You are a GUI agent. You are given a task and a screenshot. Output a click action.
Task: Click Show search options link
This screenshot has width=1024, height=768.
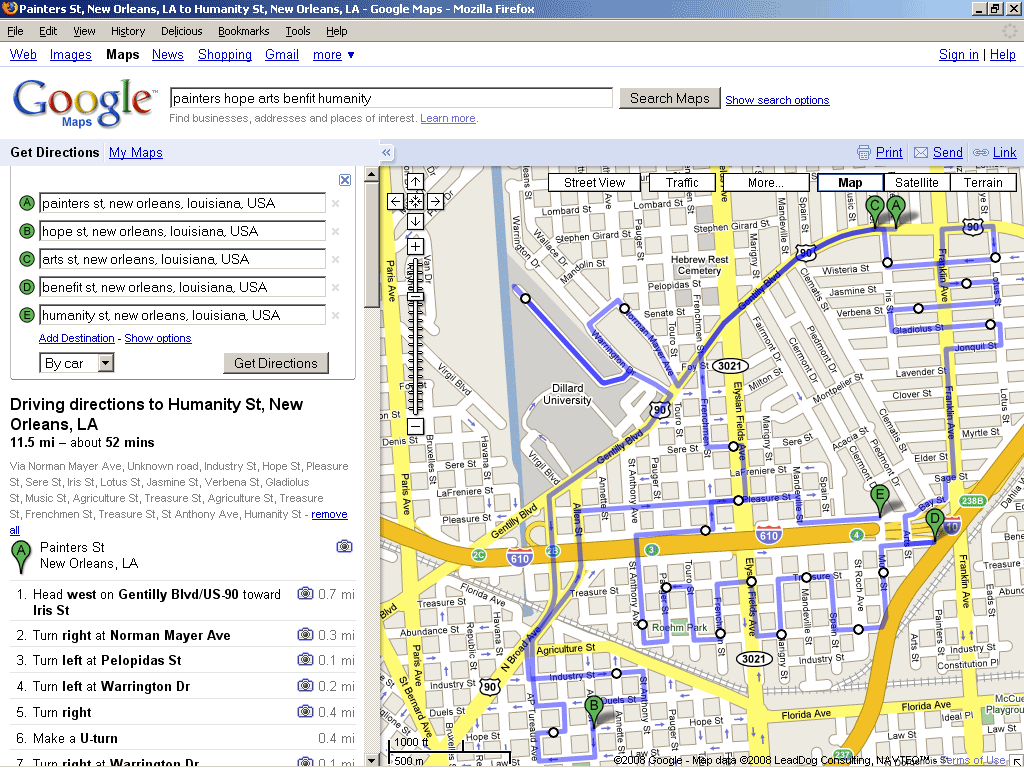[777, 100]
